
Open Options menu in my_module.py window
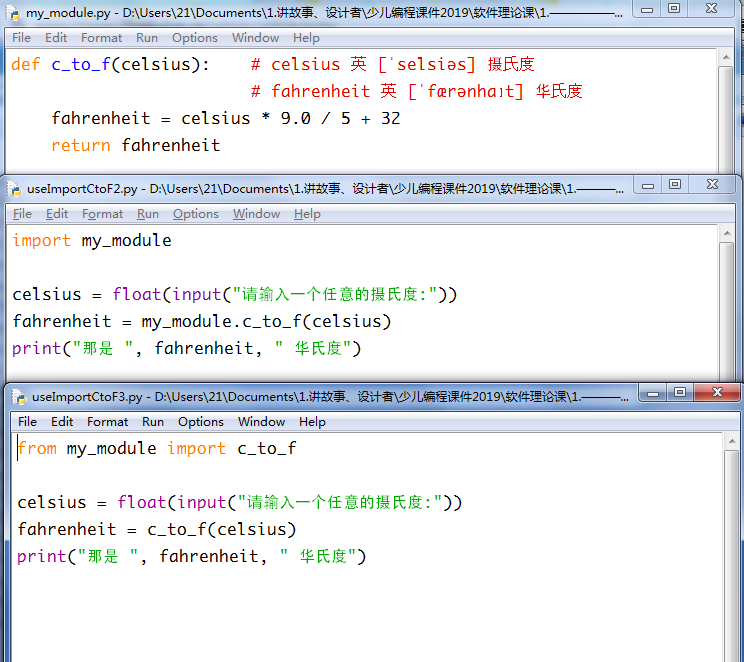pyautogui.click(x=195, y=37)
